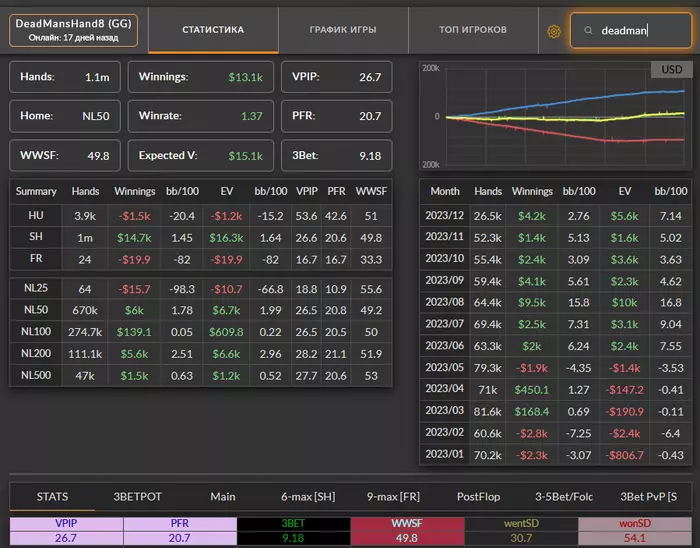700x548 pixels.
Task: Click the Home NL50 stat box
Action: 65,116
